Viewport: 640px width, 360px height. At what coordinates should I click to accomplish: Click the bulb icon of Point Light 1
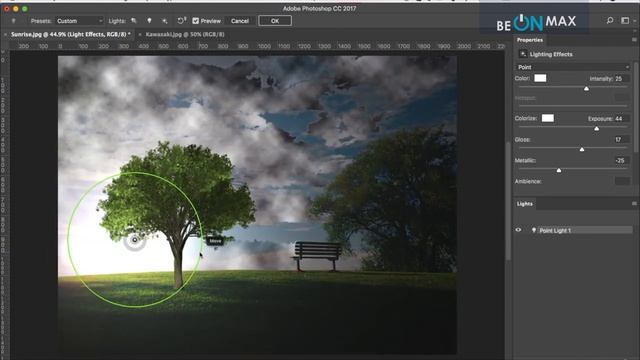(x=533, y=230)
